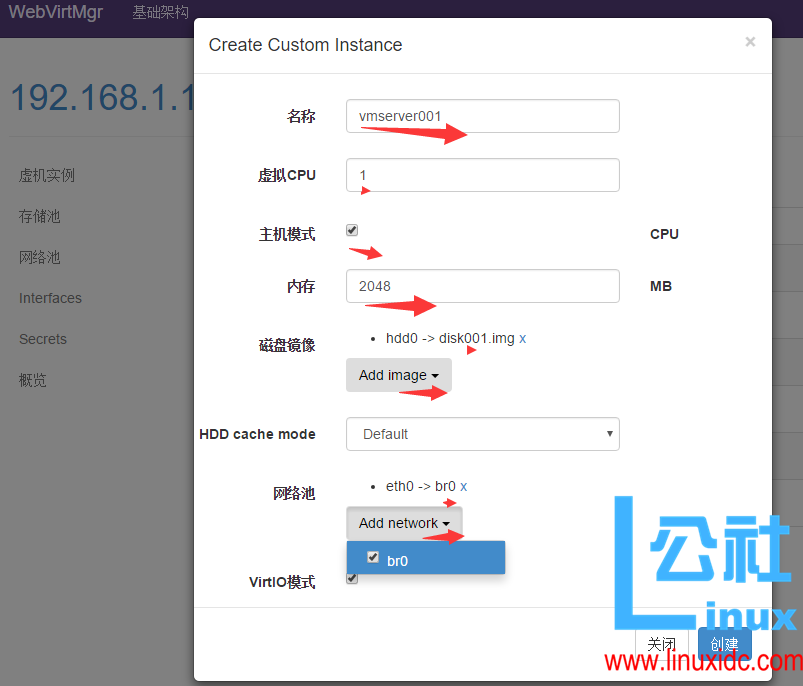Click the 创建 button to create the instance
Image resolution: width=803 pixels, height=686 pixels.
[x=724, y=644]
